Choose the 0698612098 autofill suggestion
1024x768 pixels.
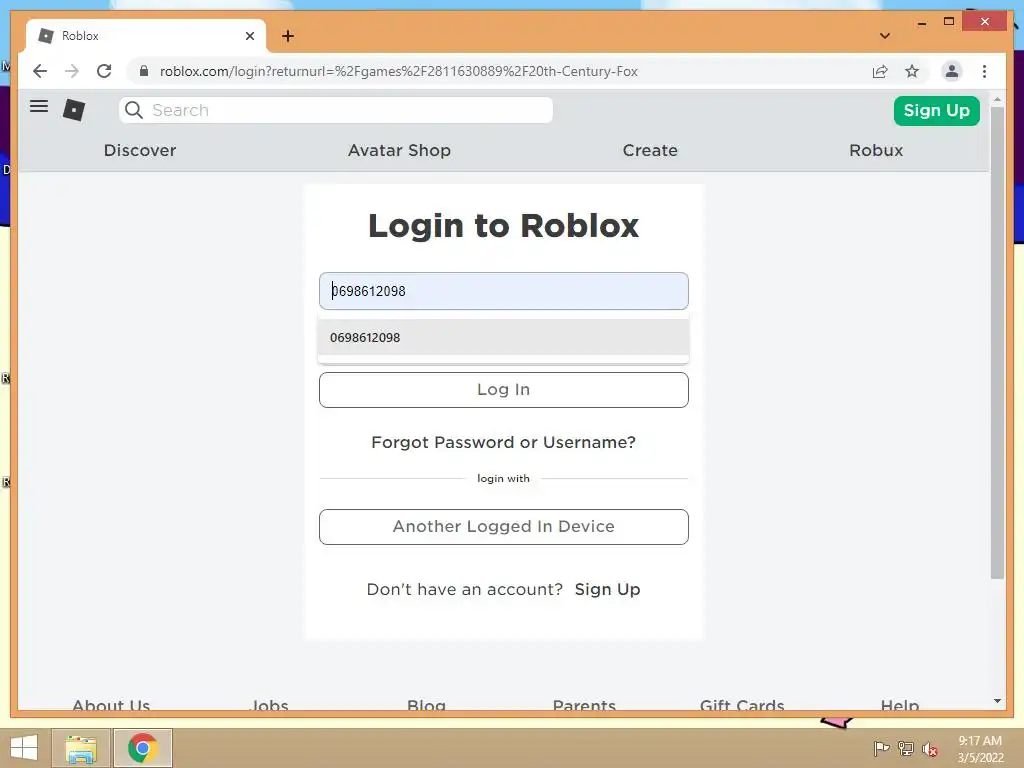click(x=504, y=338)
